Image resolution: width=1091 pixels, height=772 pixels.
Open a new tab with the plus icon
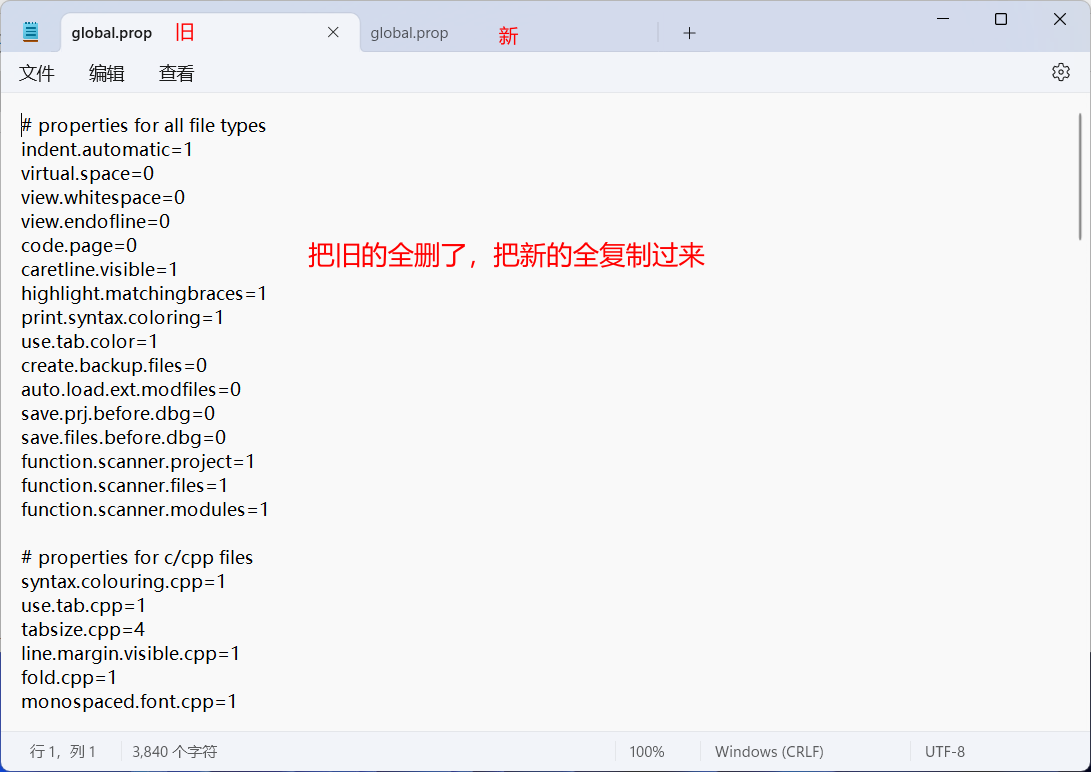click(x=689, y=33)
